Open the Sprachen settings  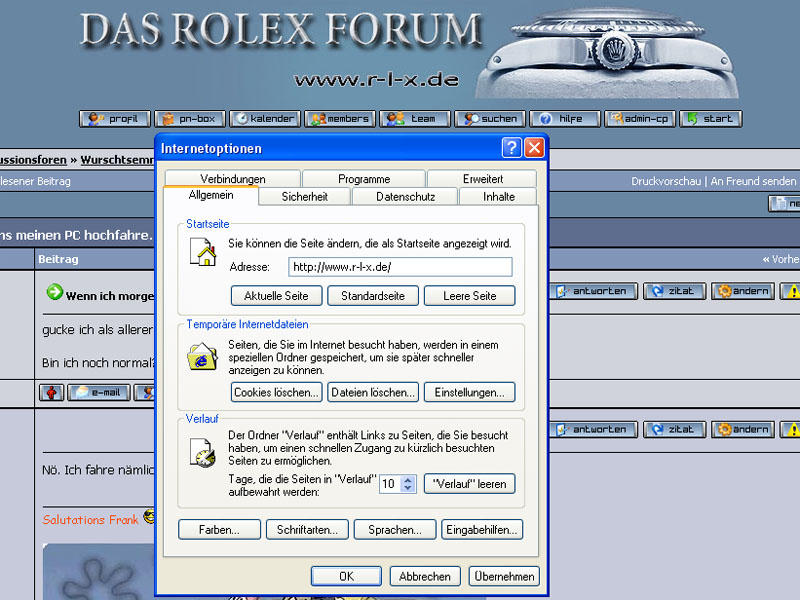395,530
